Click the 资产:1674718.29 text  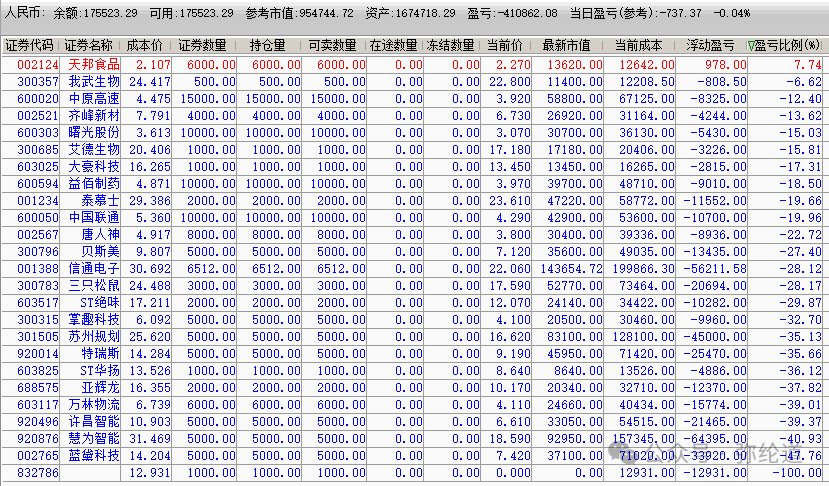pyautogui.click(x=410, y=13)
